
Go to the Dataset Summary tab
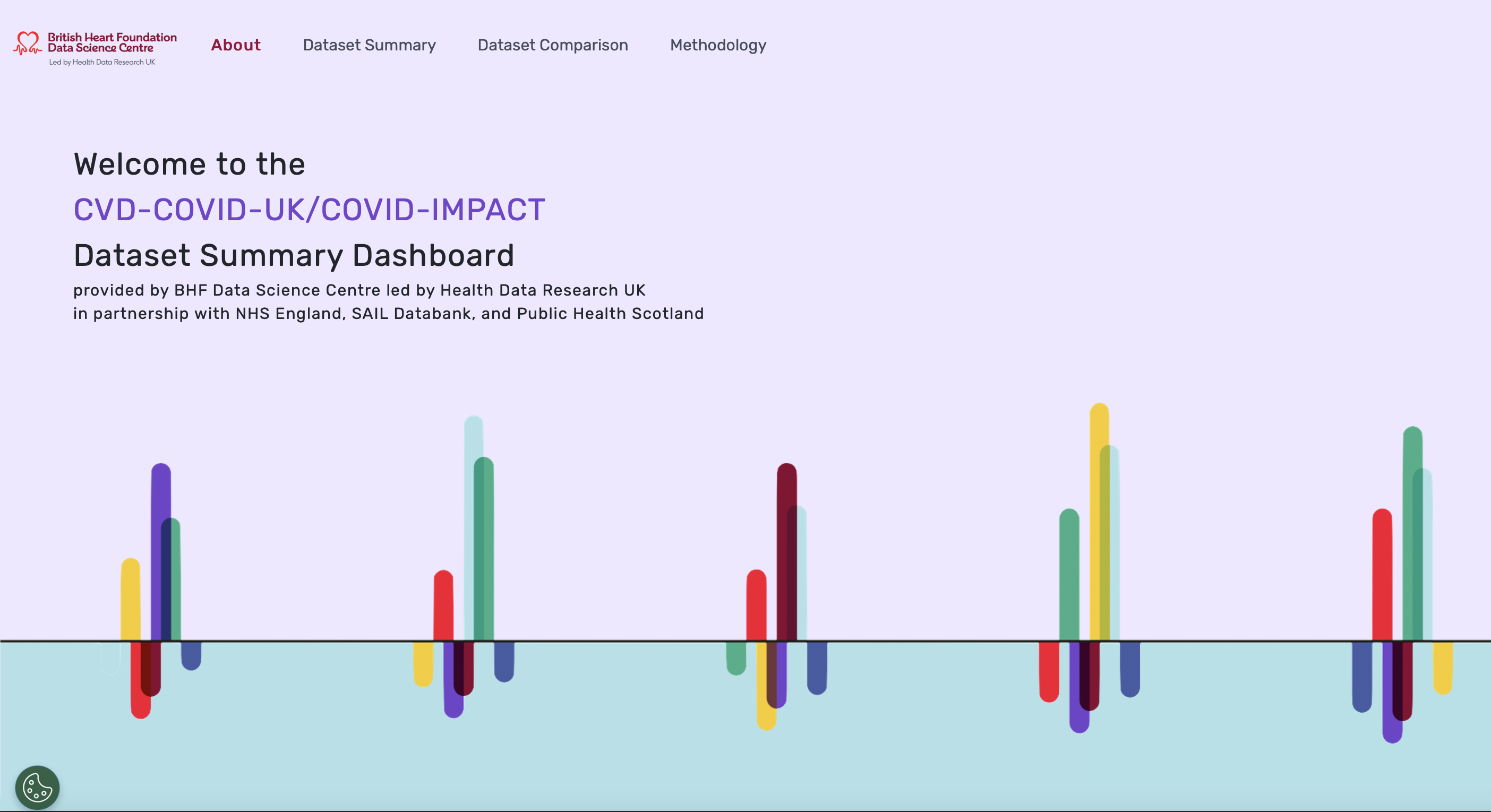[x=369, y=45]
